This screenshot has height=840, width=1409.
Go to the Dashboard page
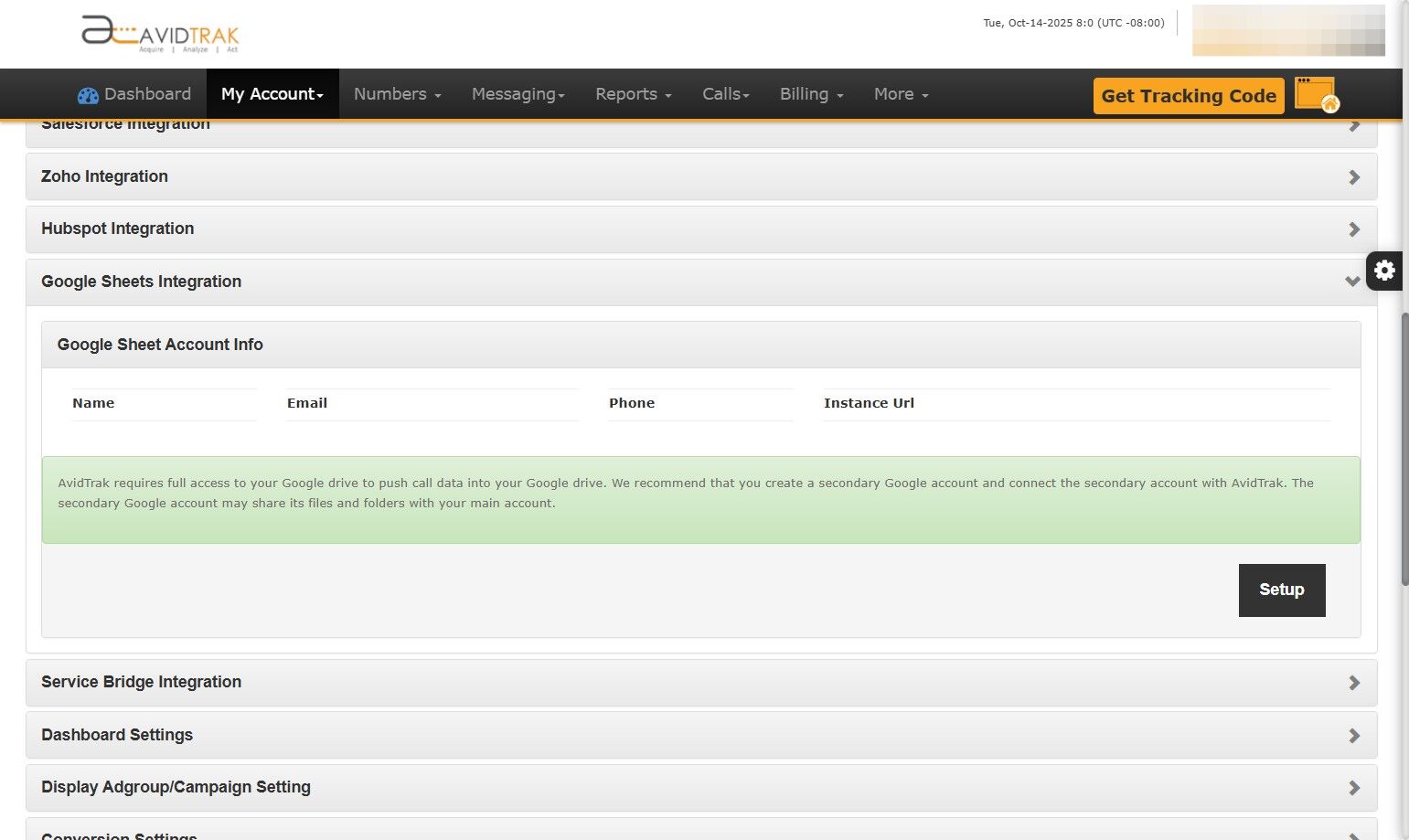point(134,94)
